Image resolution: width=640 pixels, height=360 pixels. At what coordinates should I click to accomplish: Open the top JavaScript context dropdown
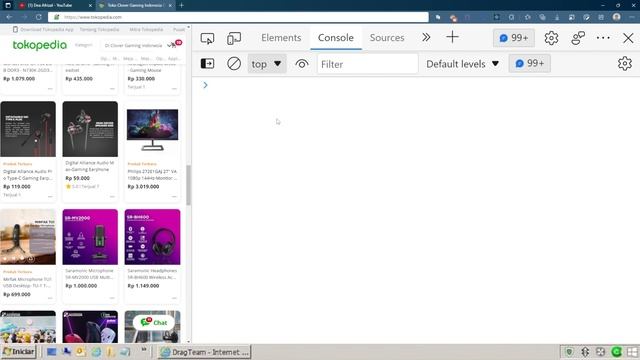tap(266, 64)
